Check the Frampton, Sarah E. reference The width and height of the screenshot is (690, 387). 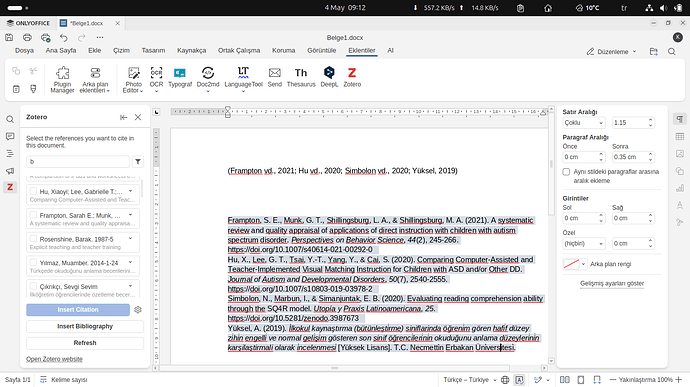pyautogui.click(x=33, y=215)
